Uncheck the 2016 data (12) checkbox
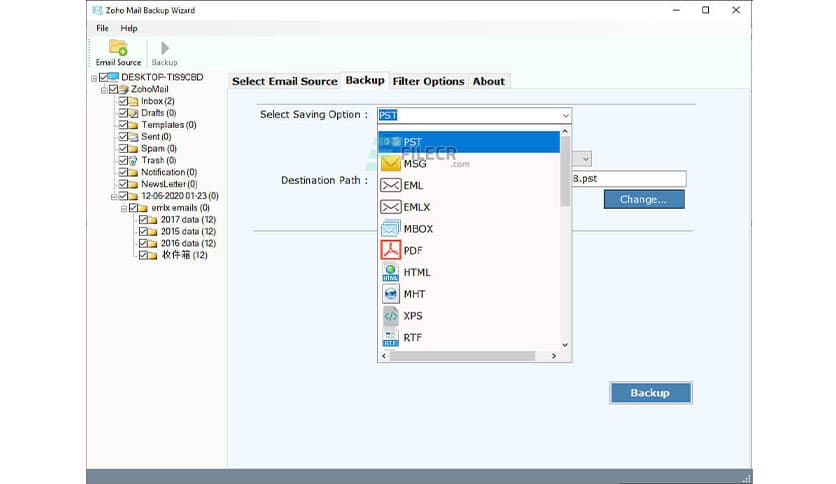Screen dimensions: 836x484 (x=143, y=244)
